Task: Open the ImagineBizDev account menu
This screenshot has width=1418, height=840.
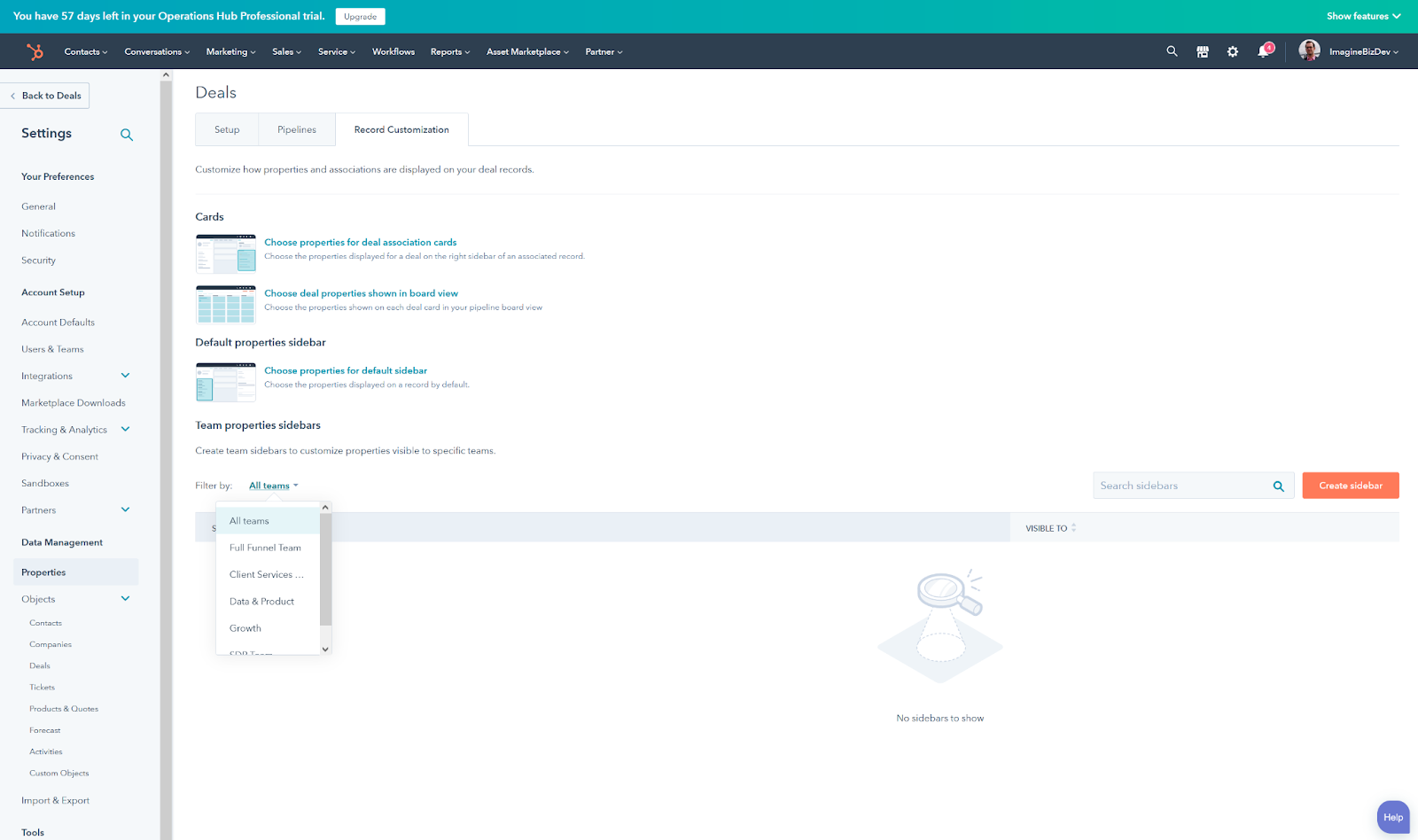Action: pyautogui.click(x=1364, y=51)
